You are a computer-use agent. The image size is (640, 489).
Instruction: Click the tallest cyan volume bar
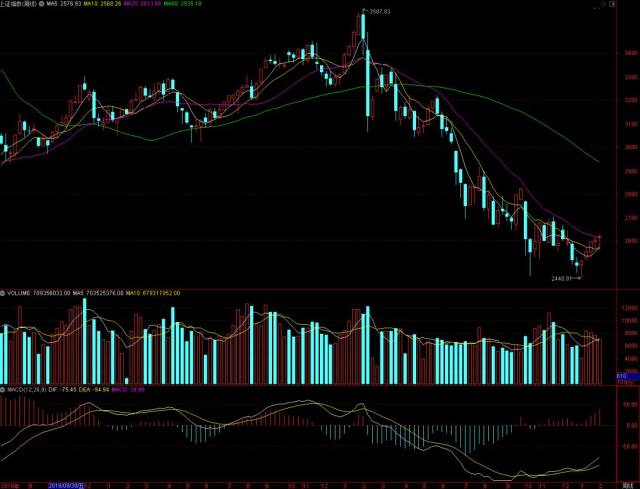point(85,341)
